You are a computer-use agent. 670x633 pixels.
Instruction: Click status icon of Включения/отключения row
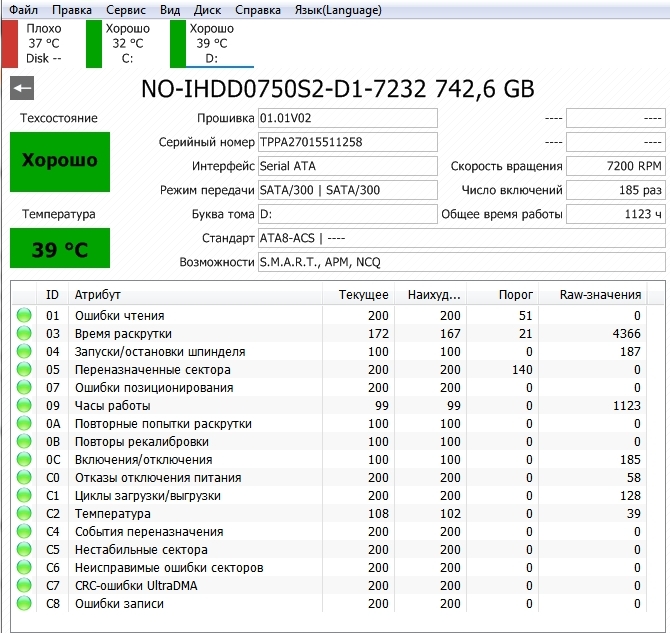[x=24, y=459]
